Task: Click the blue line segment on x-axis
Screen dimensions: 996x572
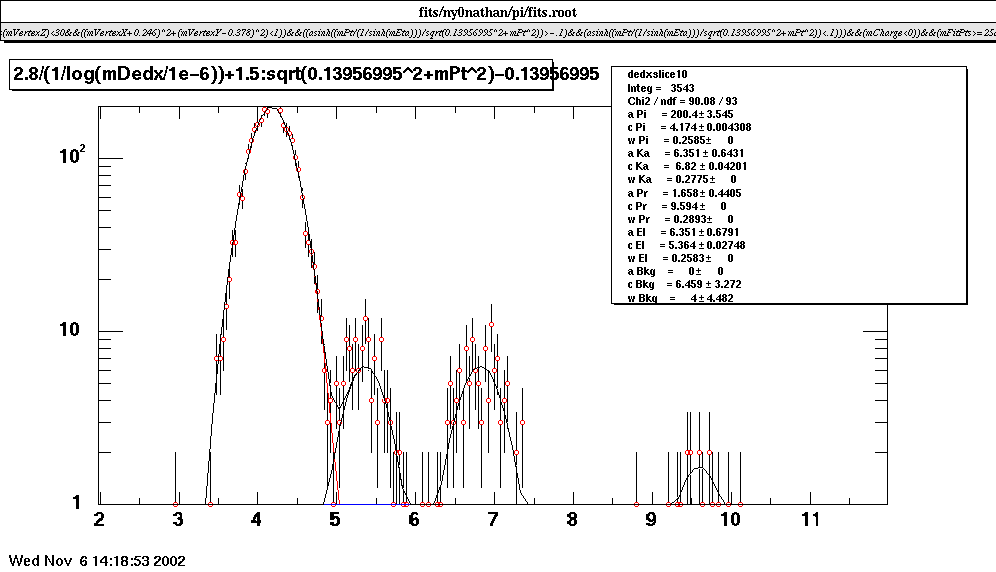Action: [366, 503]
